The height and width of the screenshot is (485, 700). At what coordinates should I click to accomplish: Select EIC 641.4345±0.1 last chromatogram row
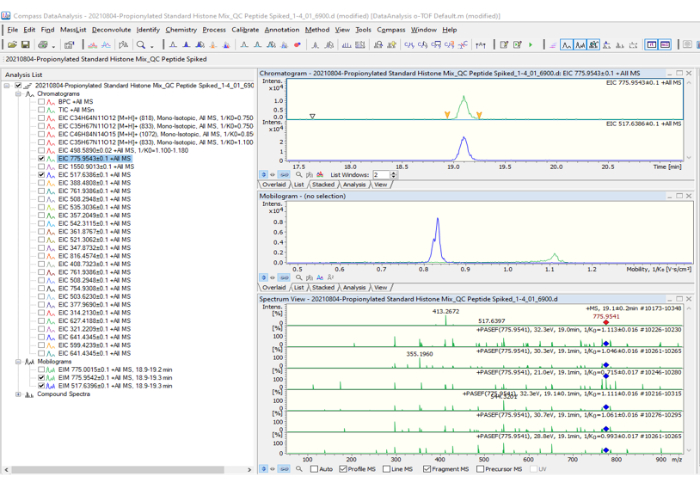pyautogui.click(x=94, y=353)
